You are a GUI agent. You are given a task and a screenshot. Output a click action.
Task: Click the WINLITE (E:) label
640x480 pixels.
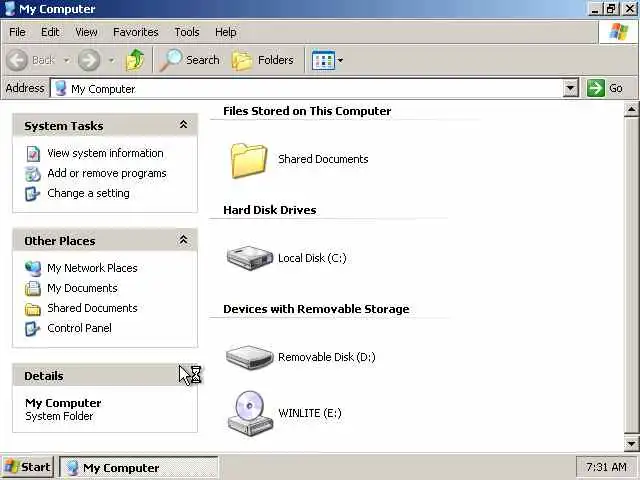click(x=310, y=413)
